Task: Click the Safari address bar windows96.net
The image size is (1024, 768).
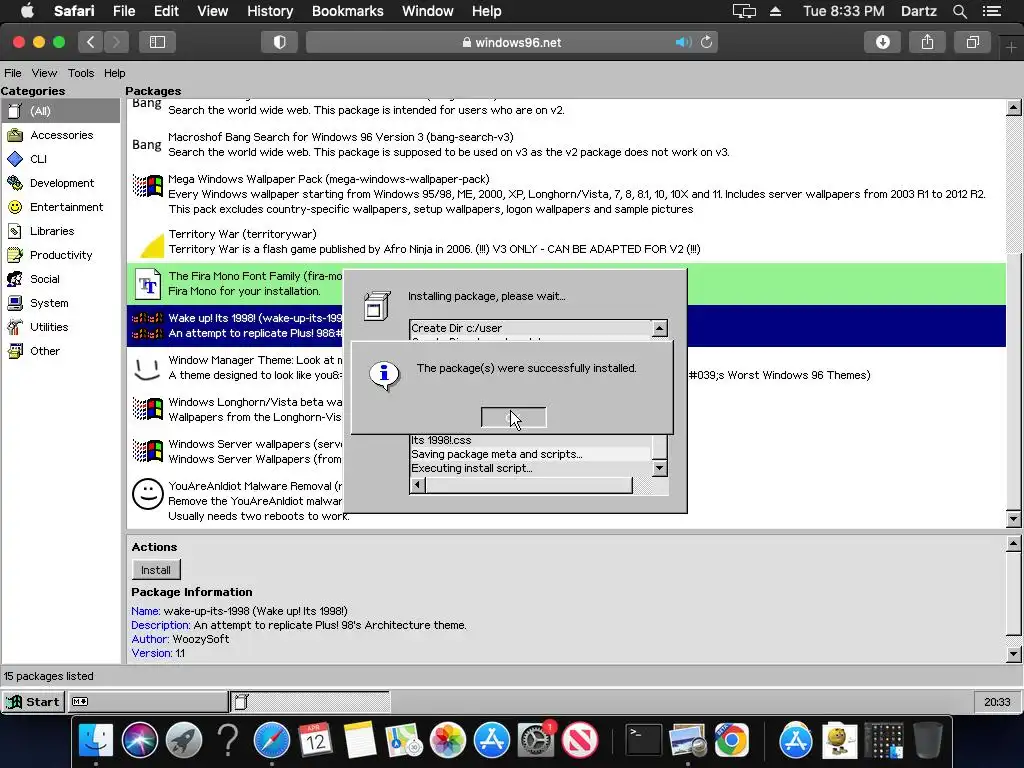Action: pos(512,42)
